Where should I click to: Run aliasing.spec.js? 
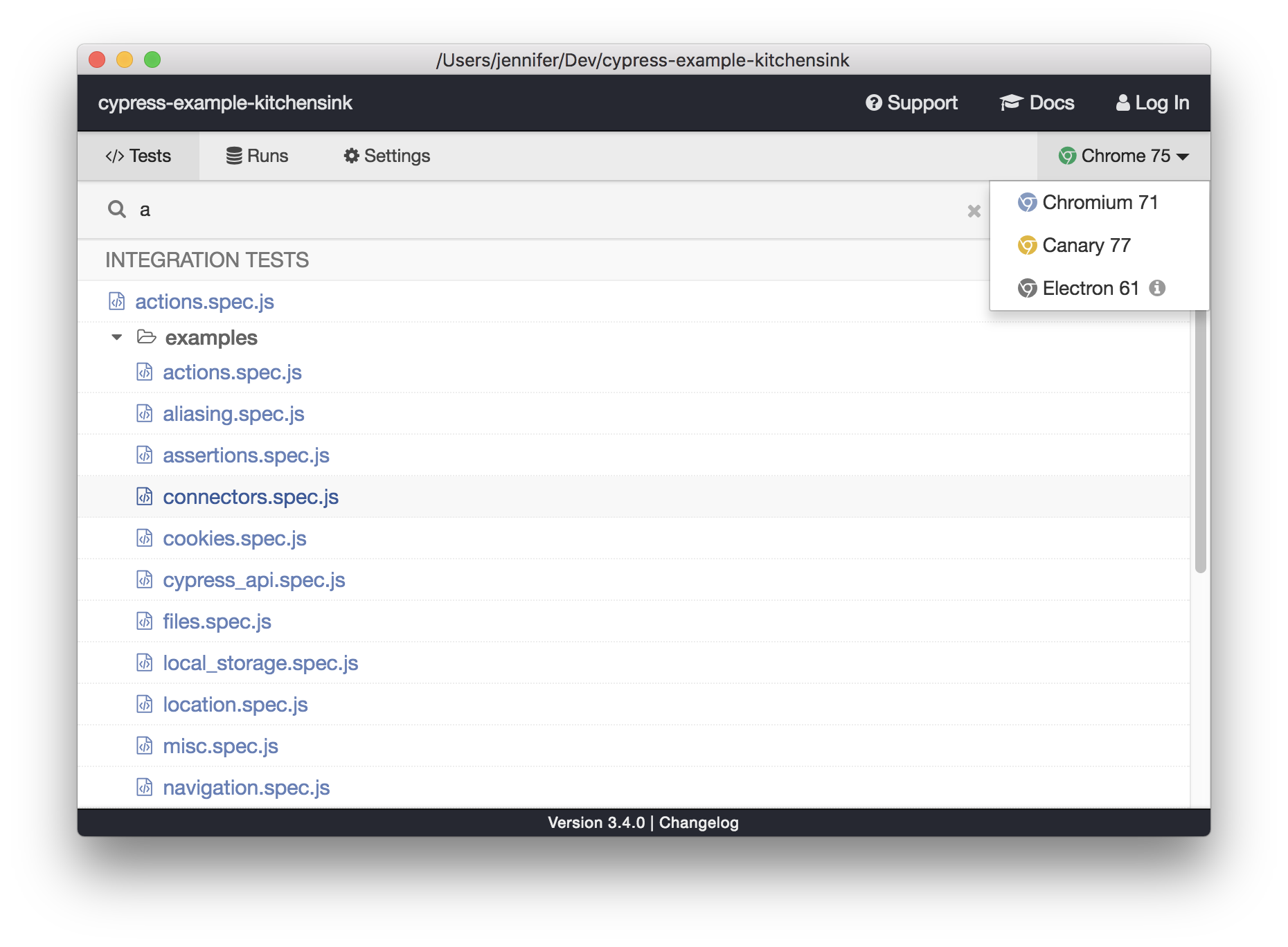(x=233, y=414)
